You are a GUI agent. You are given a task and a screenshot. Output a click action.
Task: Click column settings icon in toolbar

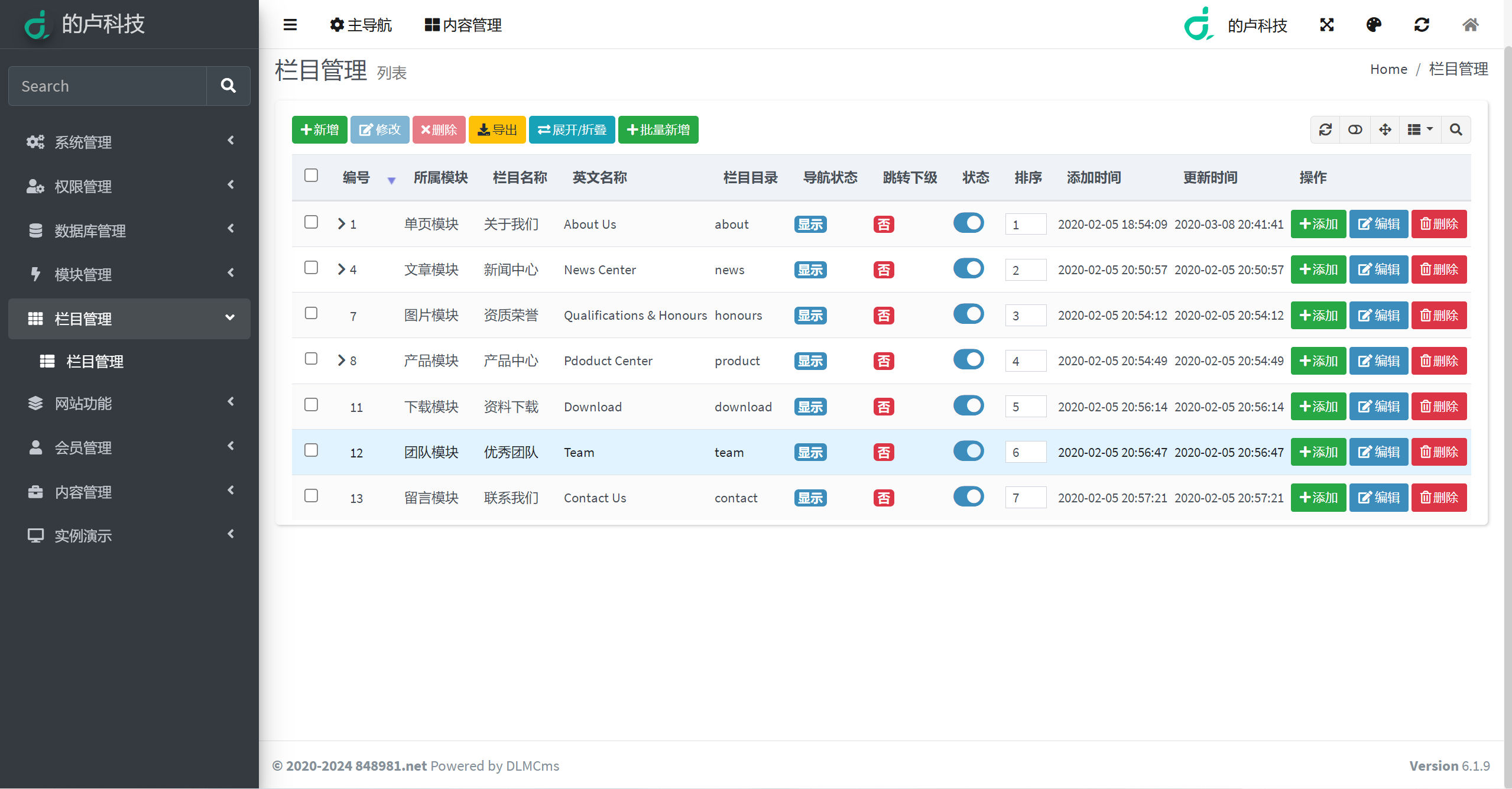click(1418, 131)
